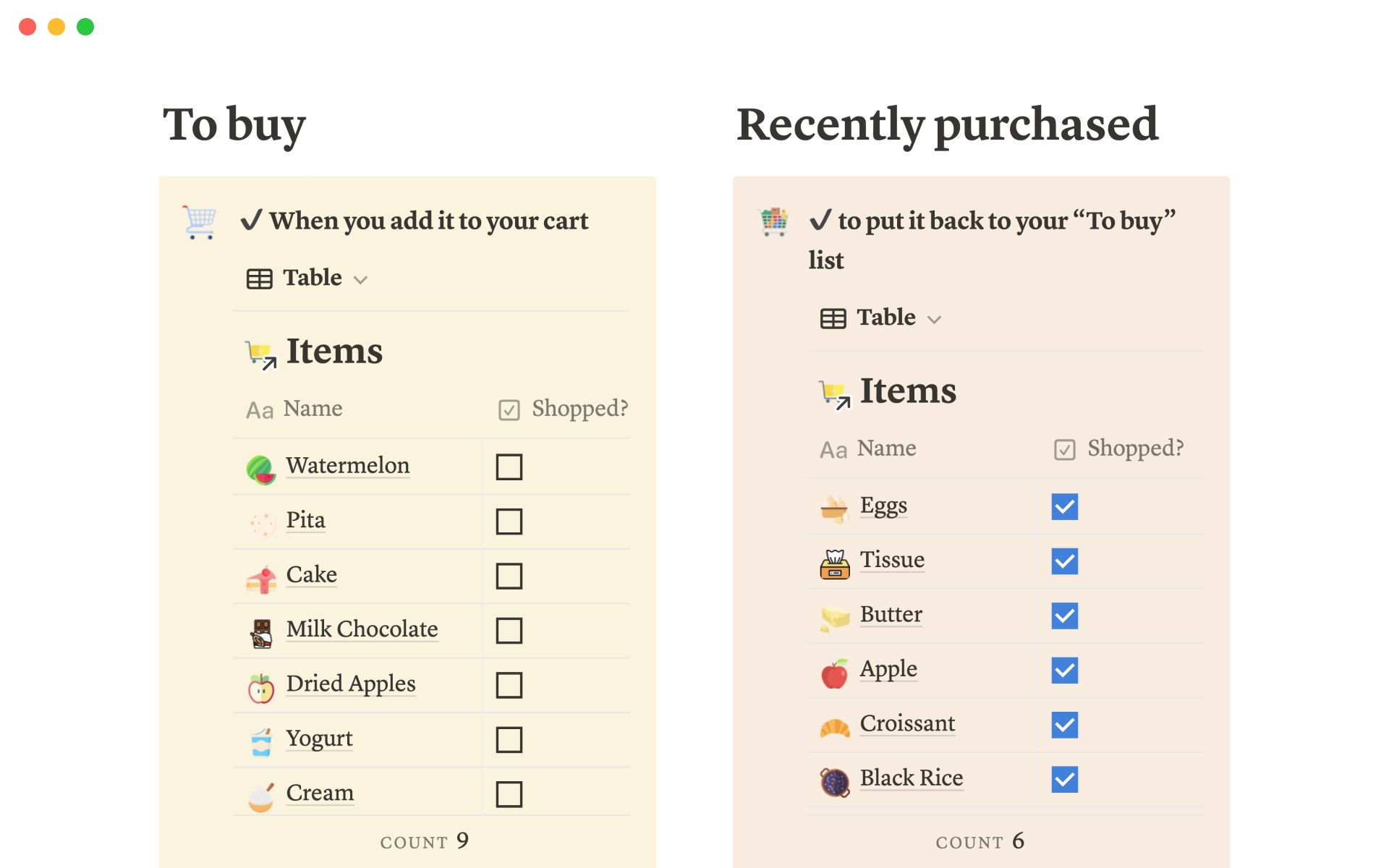The height and width of the screenshot is (868, 1389).
Task: Open the Items database link in To buy
Action: (334, 352)
